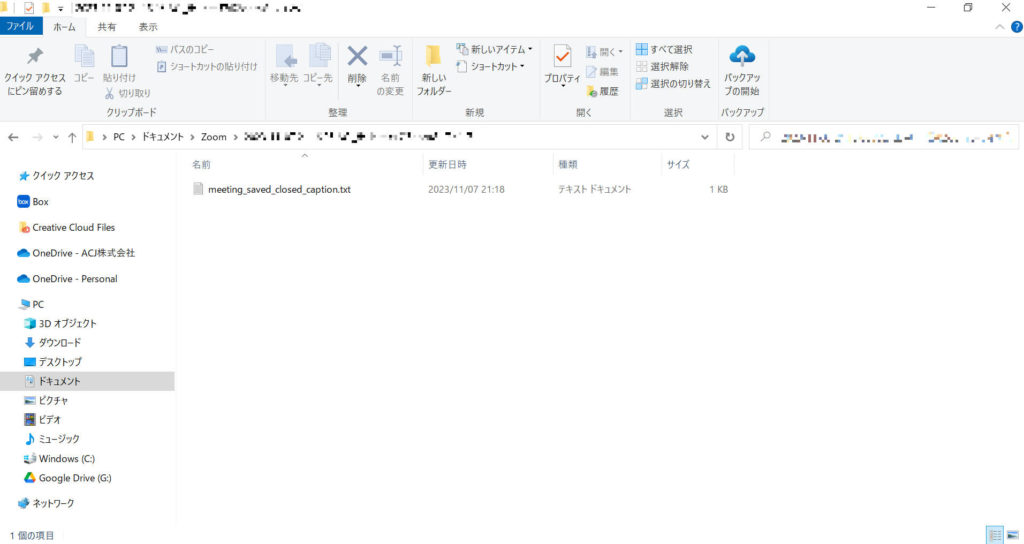Click the Paste icon in clipboard group
Screen dimensions: 1024x544
click(x=119, y=58)
